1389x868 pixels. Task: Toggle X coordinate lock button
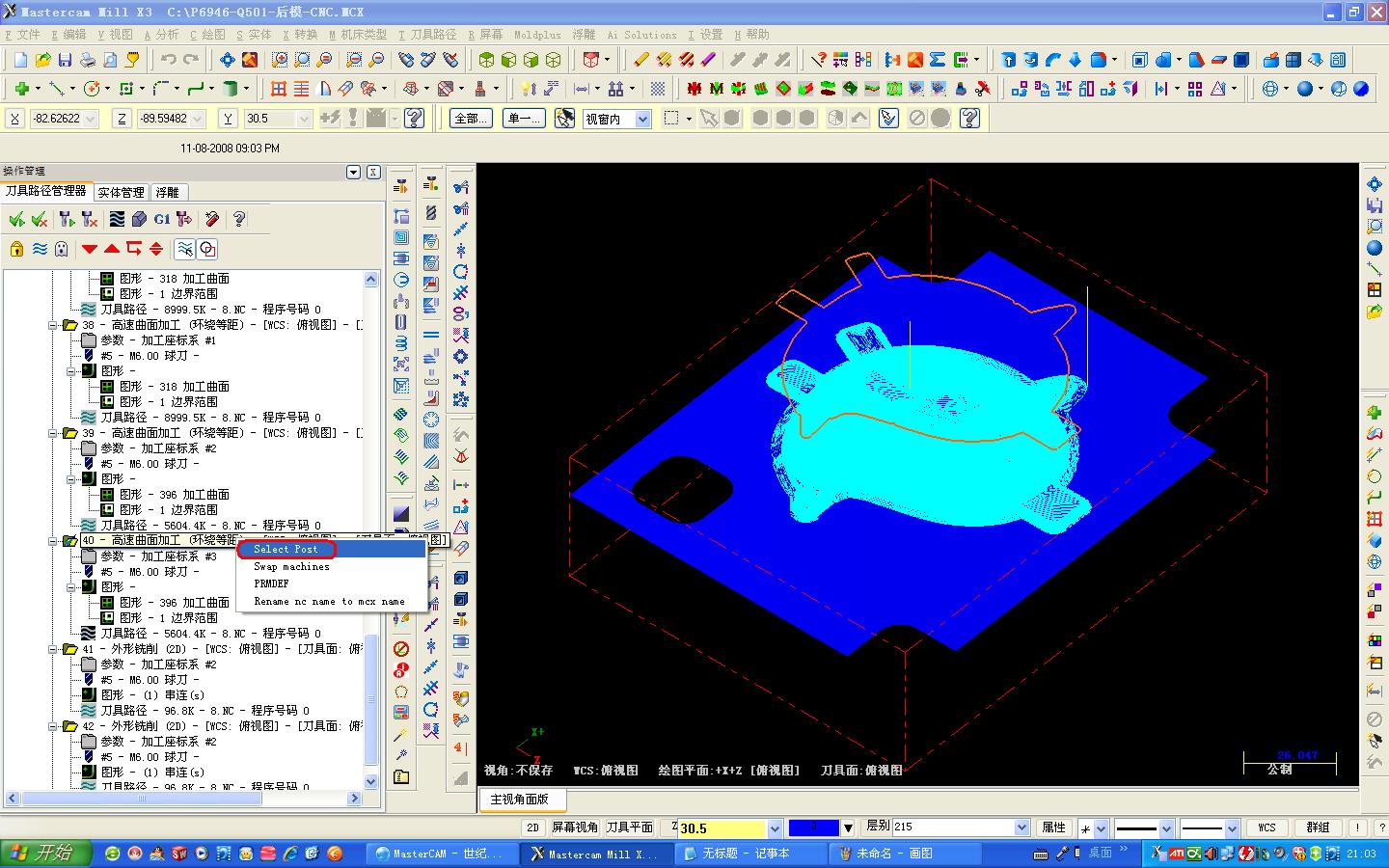14,119
